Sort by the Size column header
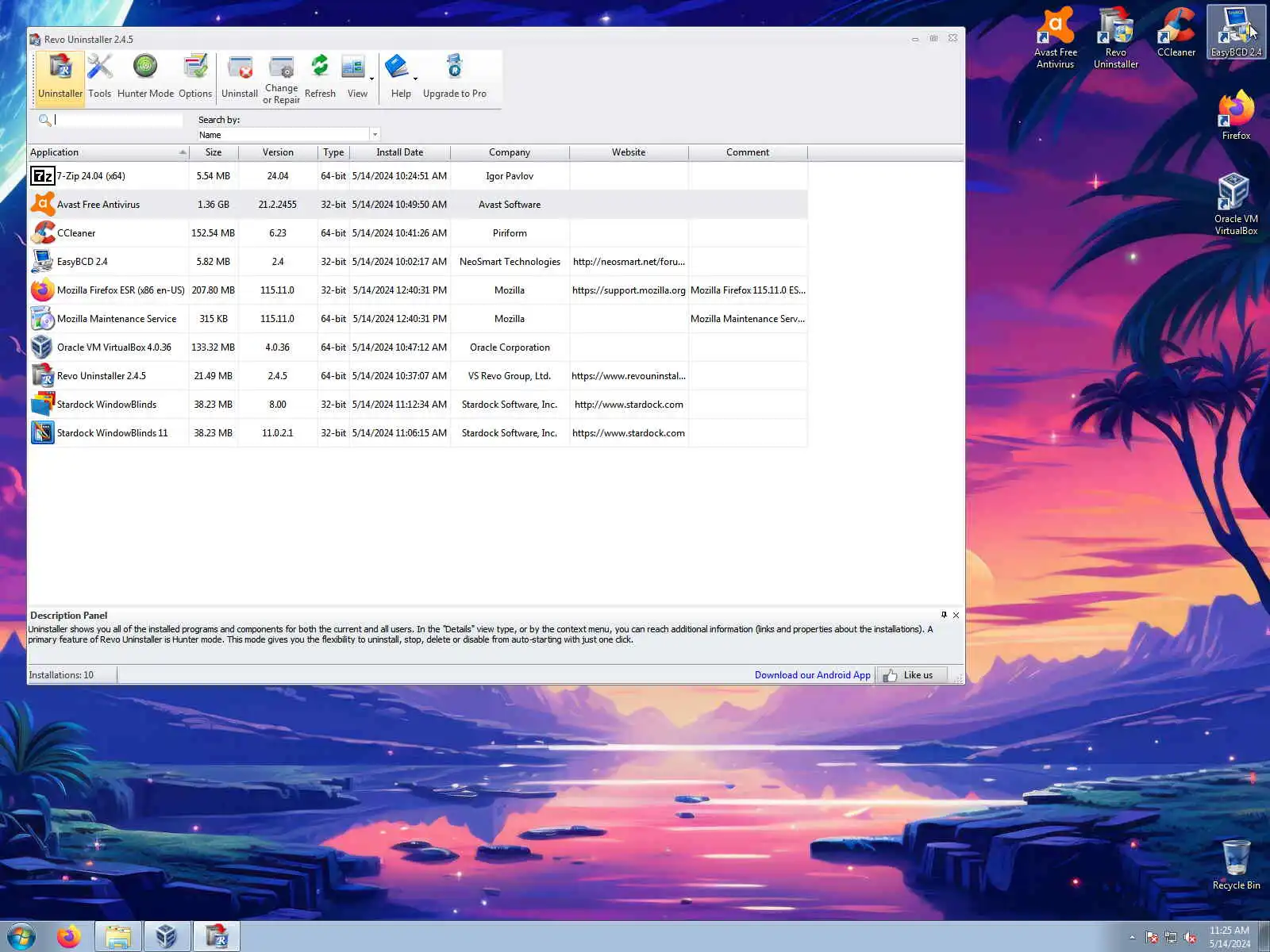Image resolution: width=1270 pixels, height=952 pixels. 214,152
